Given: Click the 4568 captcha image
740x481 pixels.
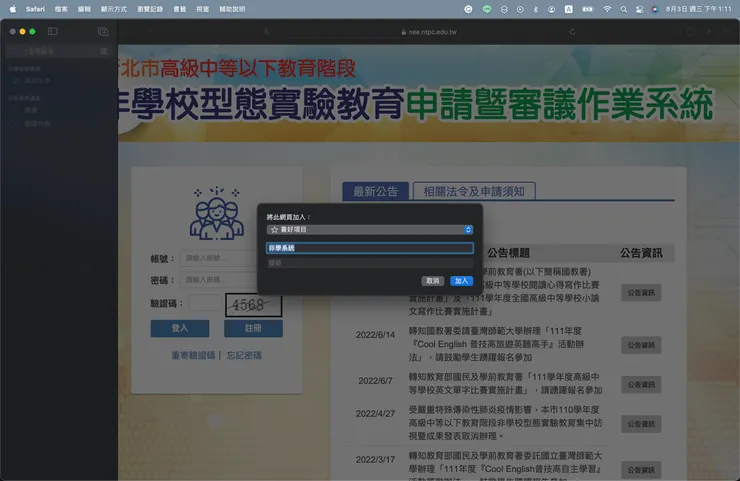Looking at the screenshot, I should click(253, 305).
